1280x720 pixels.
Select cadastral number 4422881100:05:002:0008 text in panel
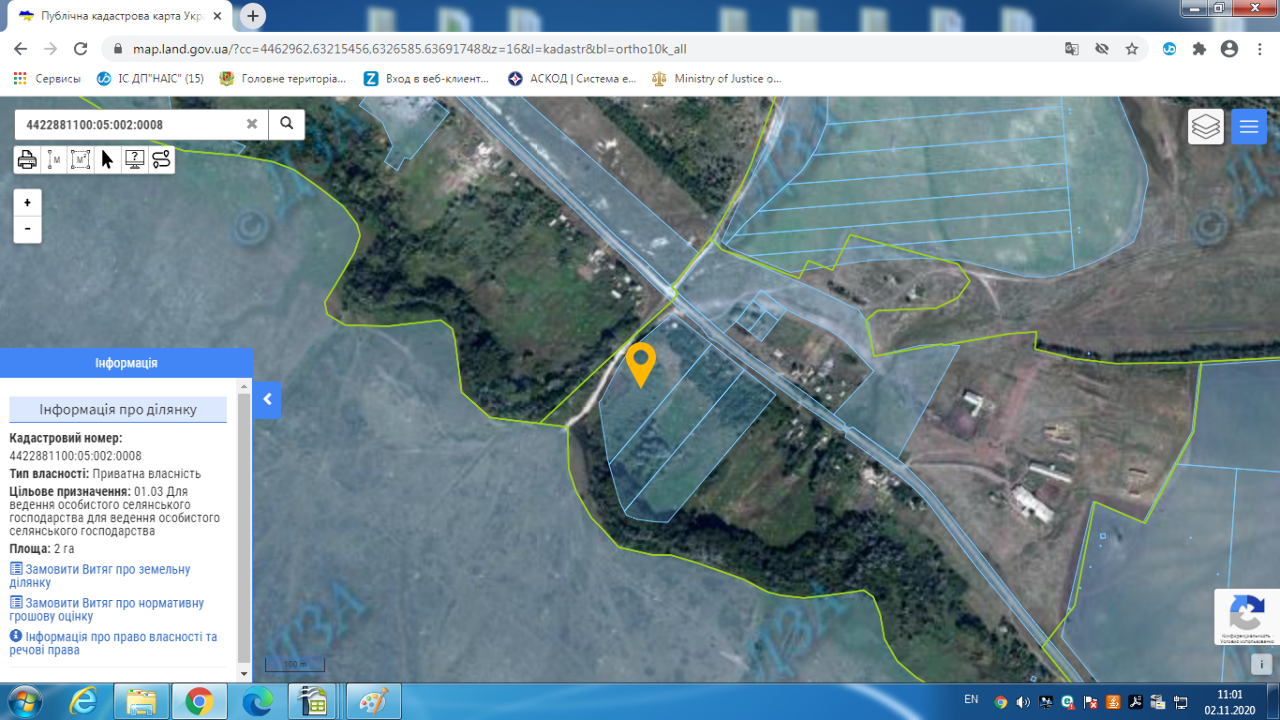[75, 456]
